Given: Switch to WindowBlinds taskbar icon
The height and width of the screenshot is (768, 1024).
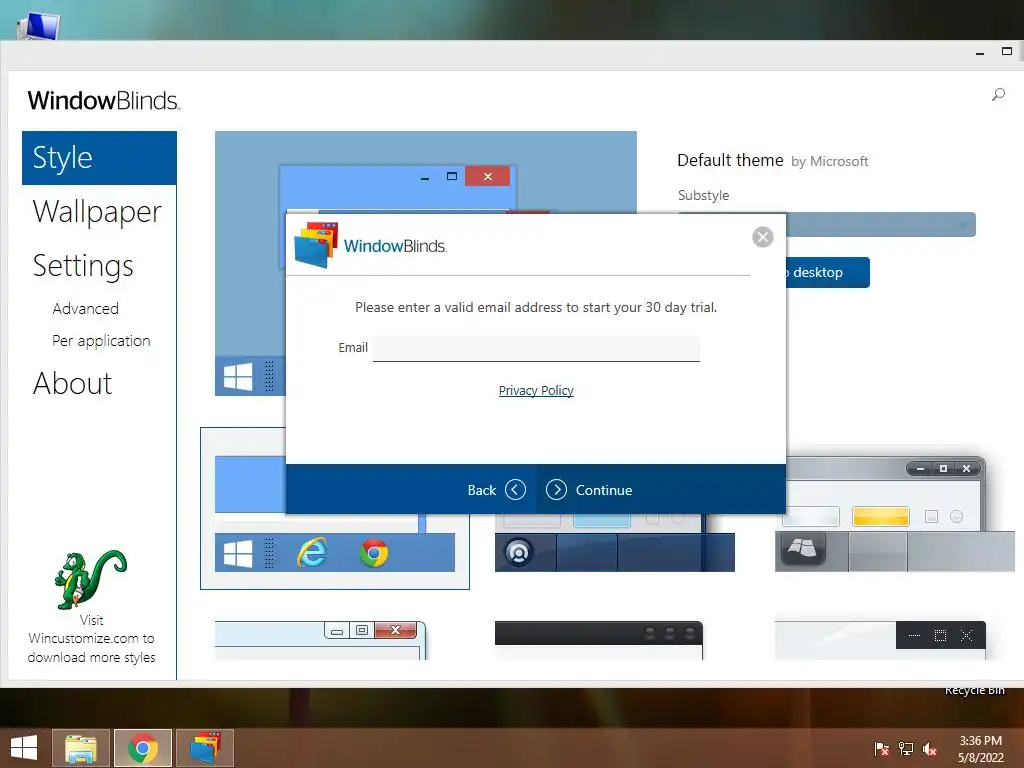Looking at the screenshot, I should pos(205,748).
